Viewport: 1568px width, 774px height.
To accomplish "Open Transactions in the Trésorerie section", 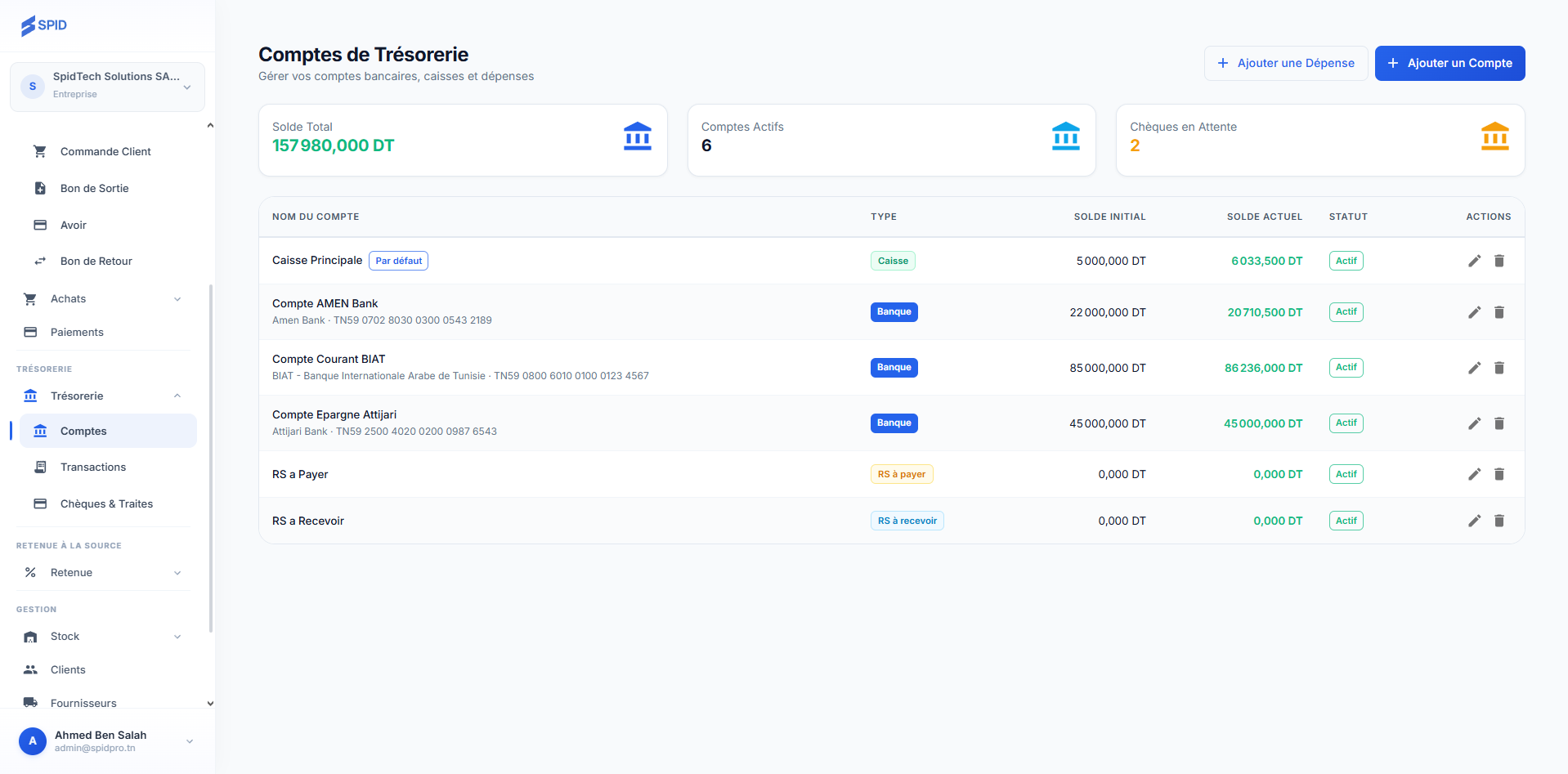I will click(92, 467).
